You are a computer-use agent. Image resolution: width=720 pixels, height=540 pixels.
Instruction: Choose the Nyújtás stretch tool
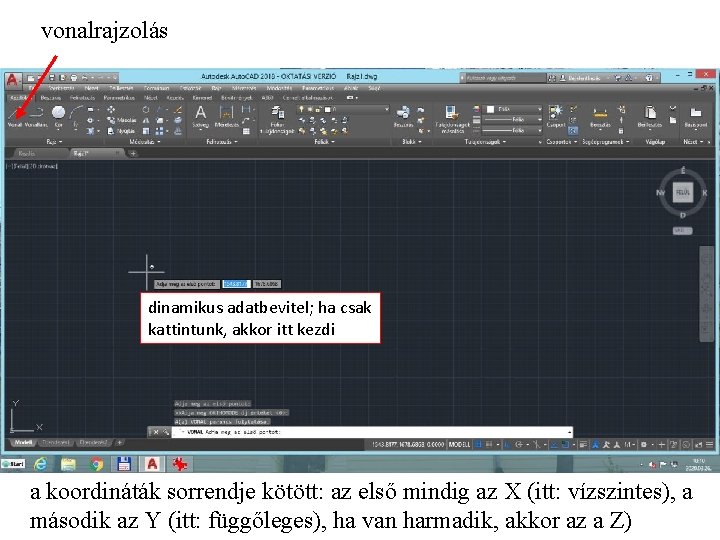(x=121, y=131)
